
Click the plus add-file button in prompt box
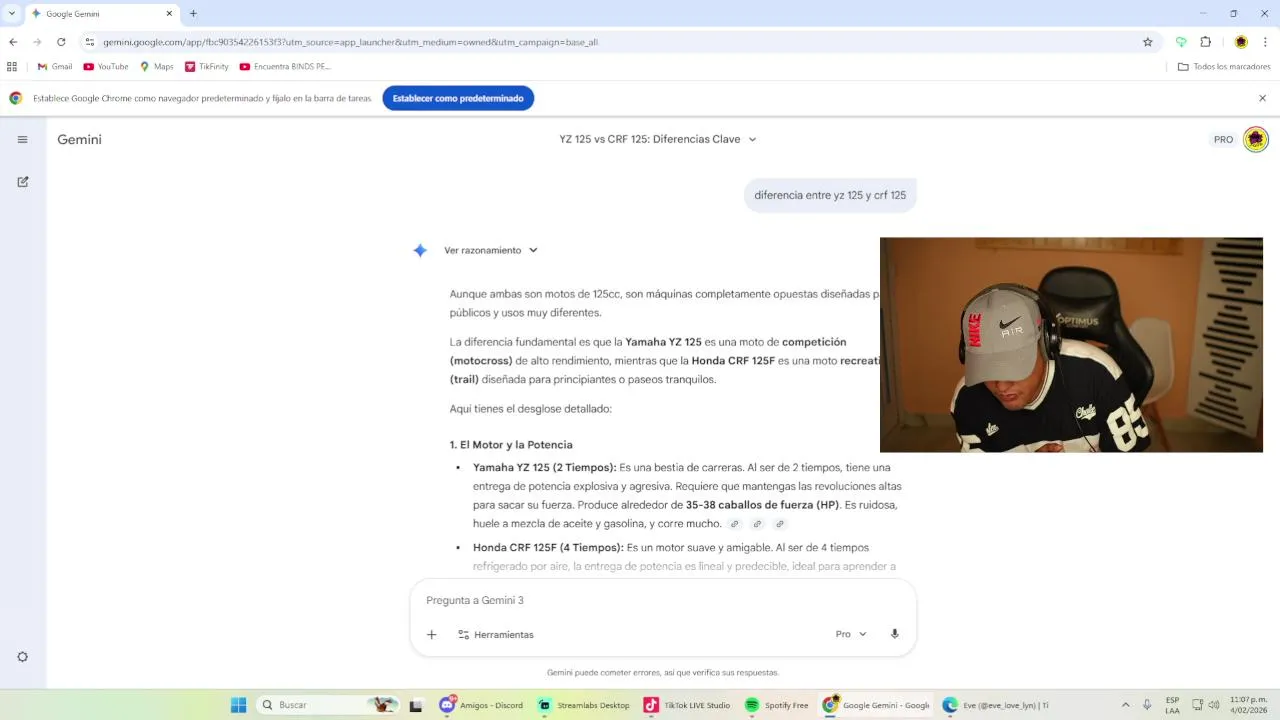(432, 634)
